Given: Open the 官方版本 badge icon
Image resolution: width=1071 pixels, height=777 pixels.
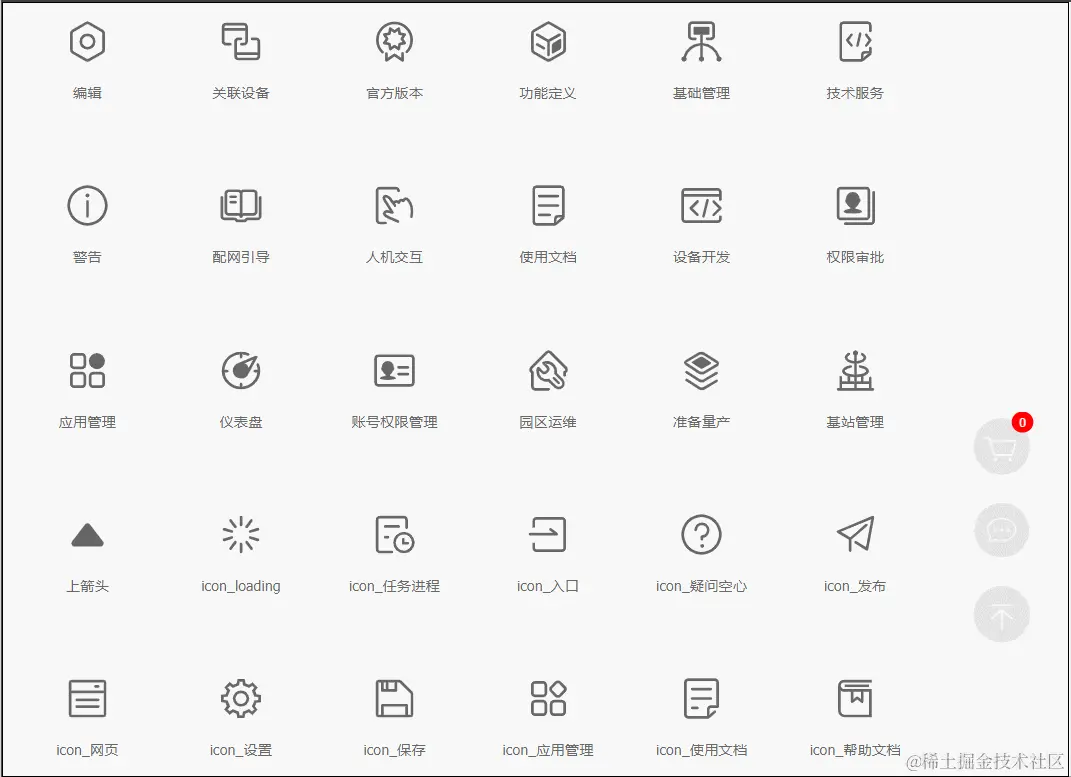Looking at the screenshot, I should [394, 41].
